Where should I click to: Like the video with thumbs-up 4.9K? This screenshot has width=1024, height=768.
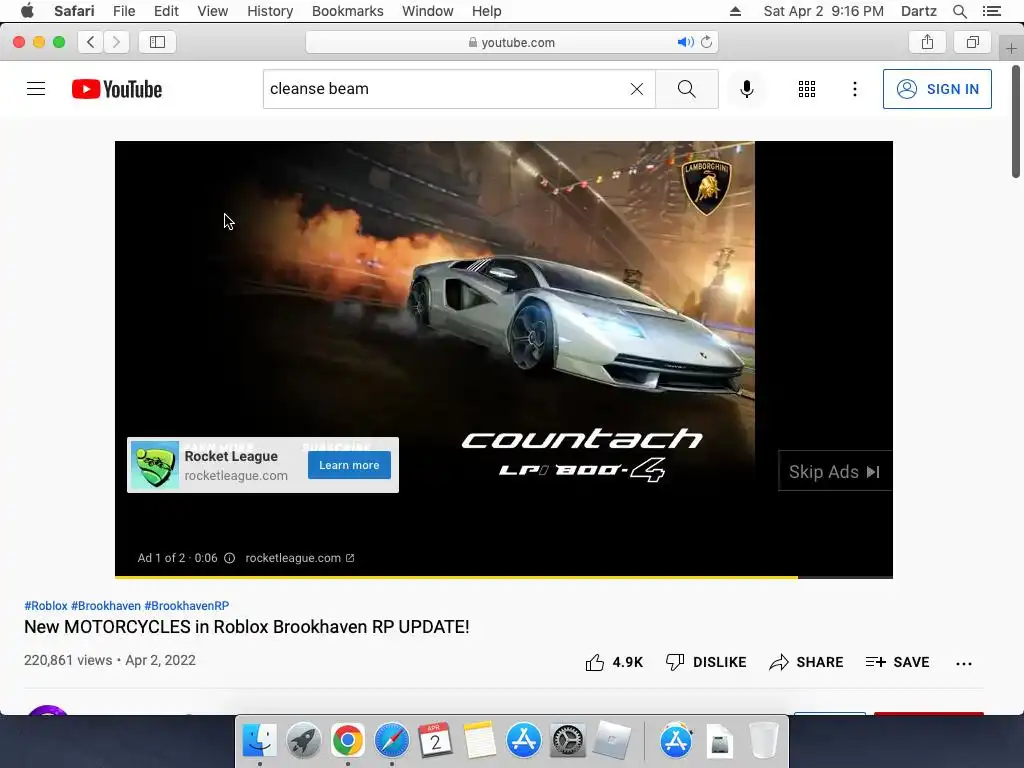614,662
